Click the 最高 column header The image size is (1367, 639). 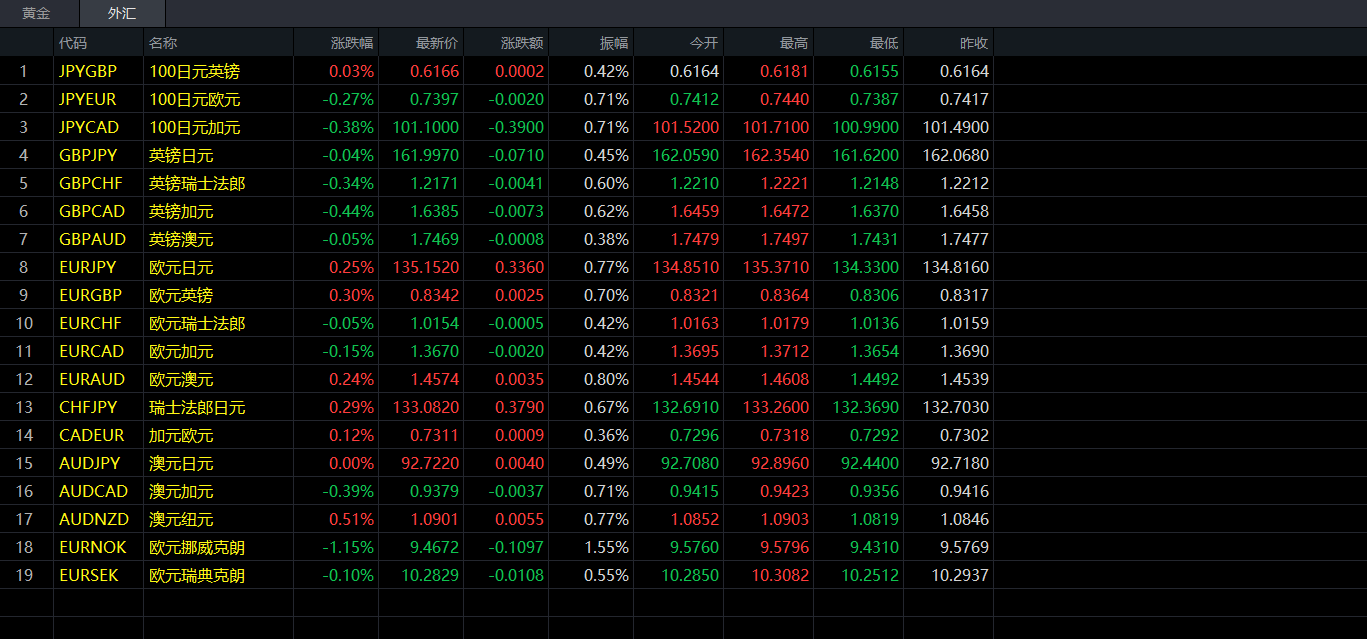793,43
